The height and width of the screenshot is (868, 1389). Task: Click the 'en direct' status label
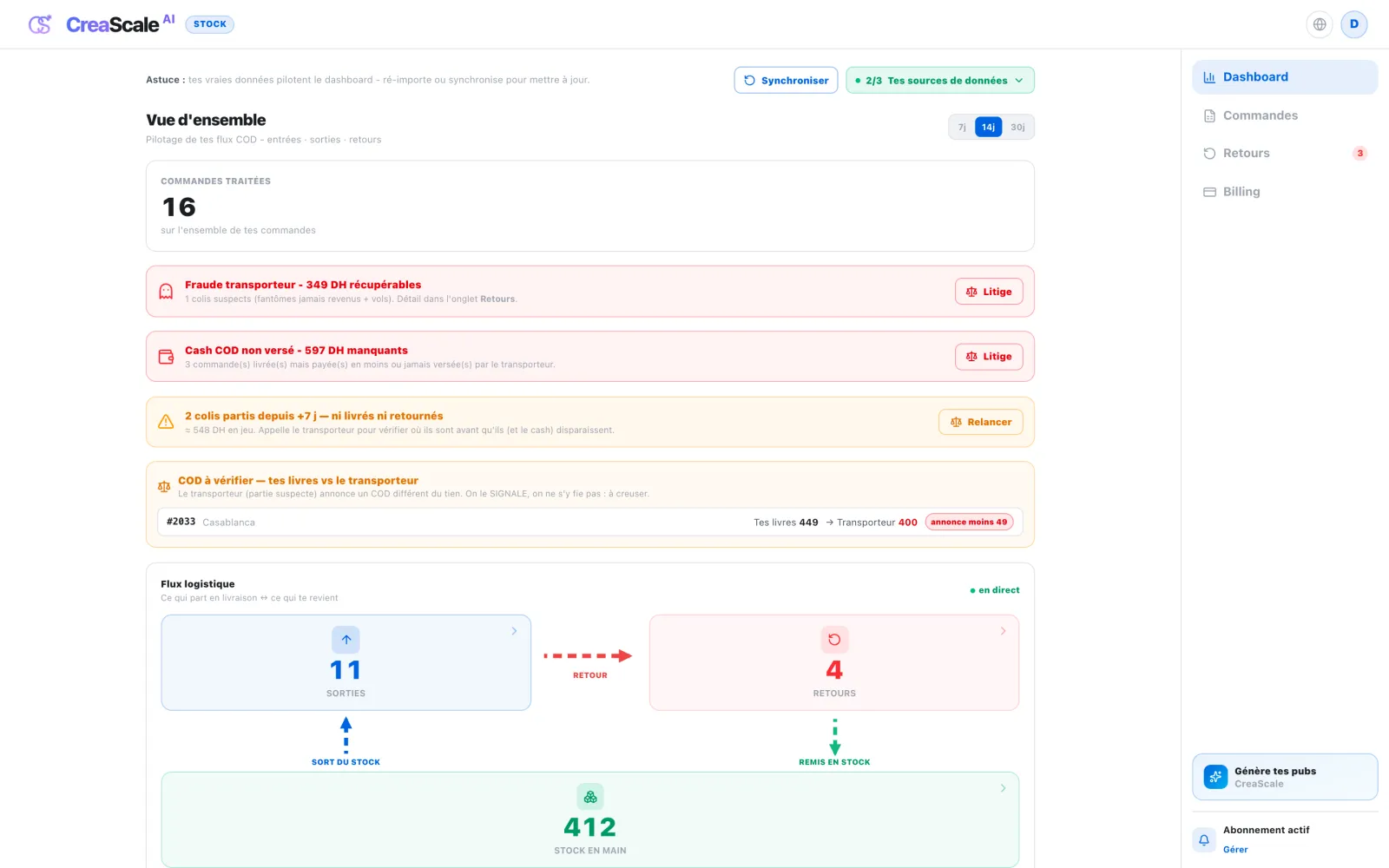coord(995,590)
